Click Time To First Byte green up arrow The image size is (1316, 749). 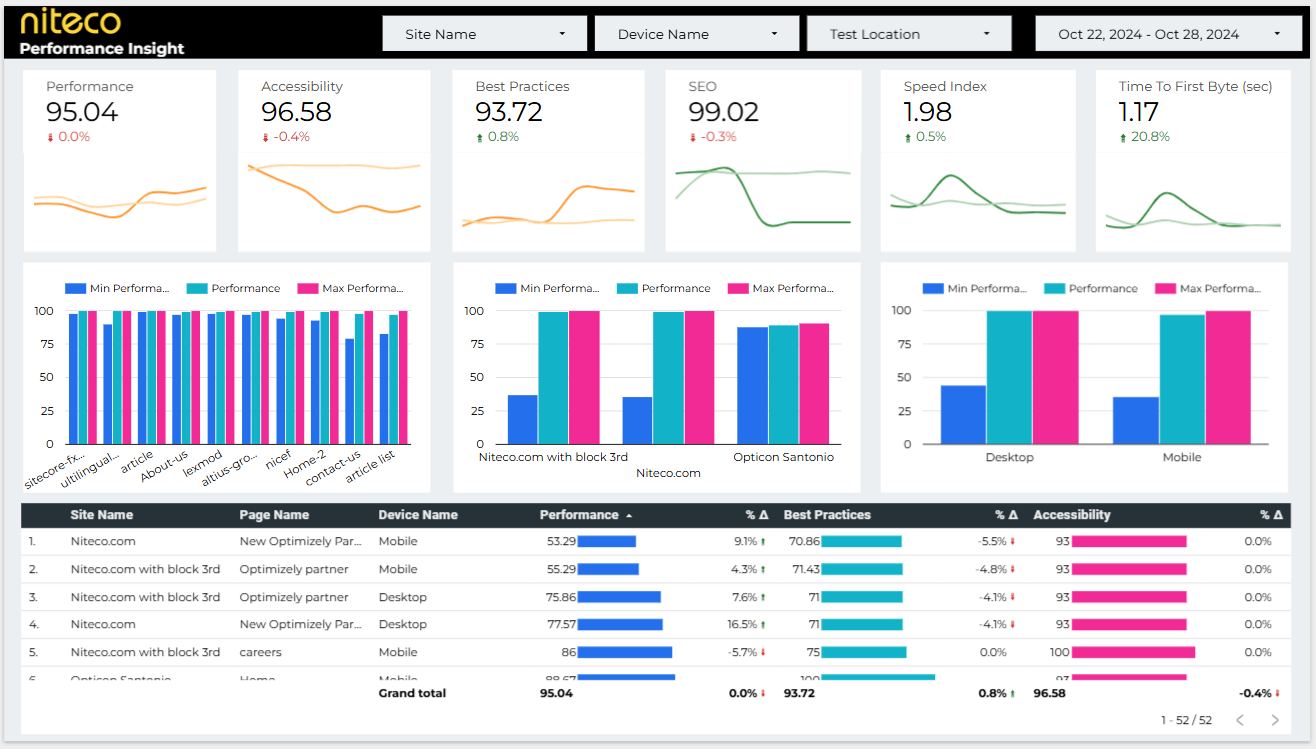[1123, 138]
